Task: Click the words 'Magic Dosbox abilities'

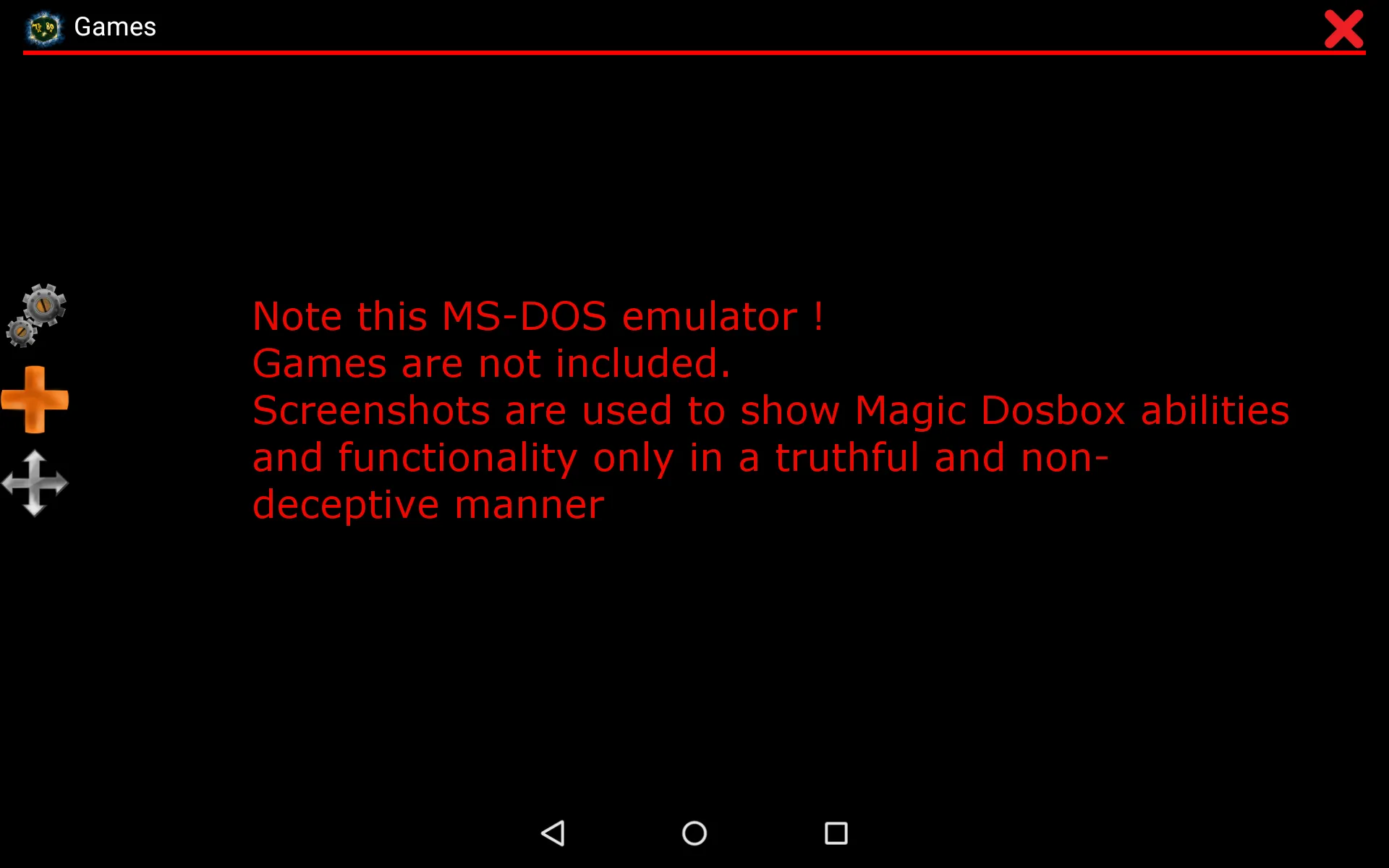Action: point(1072,411)
